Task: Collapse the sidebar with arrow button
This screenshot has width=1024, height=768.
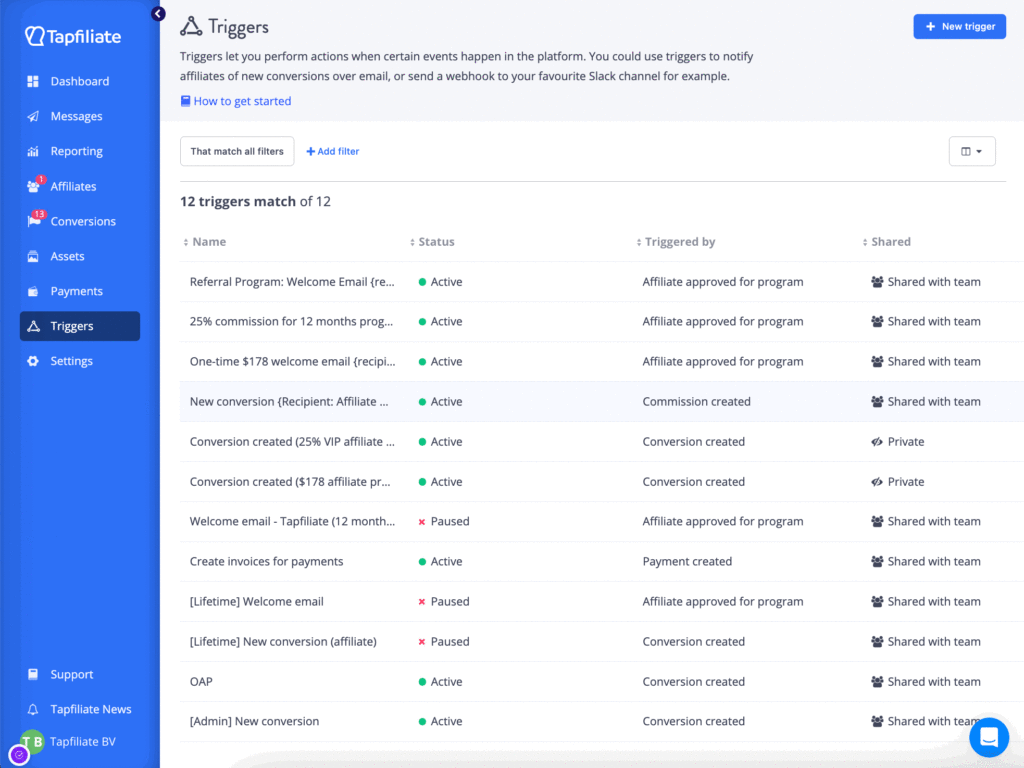Action: [x=158, y=14]
